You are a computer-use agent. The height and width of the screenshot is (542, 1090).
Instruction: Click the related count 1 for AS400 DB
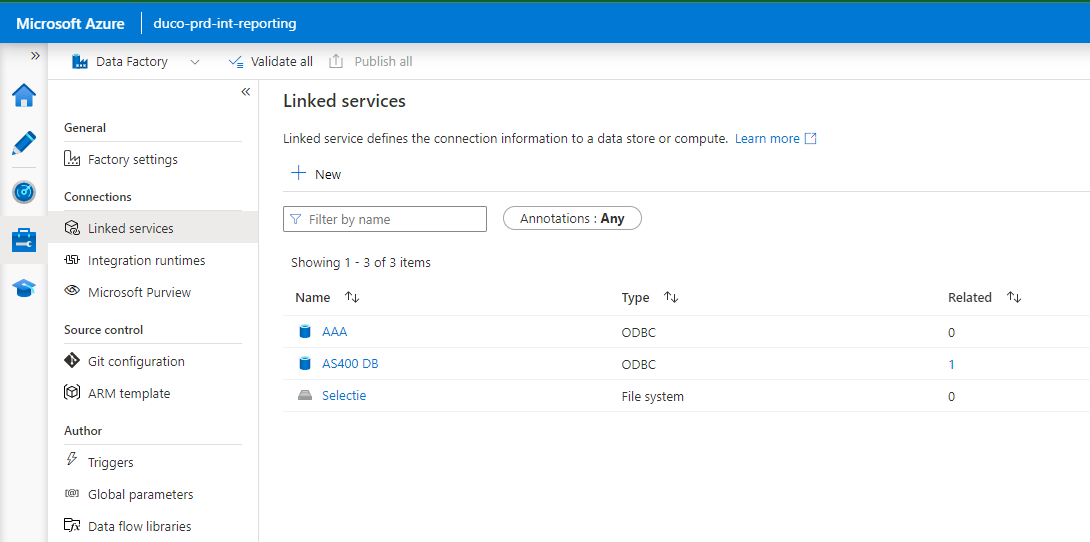pyautogui.click(x=952, y=364)
